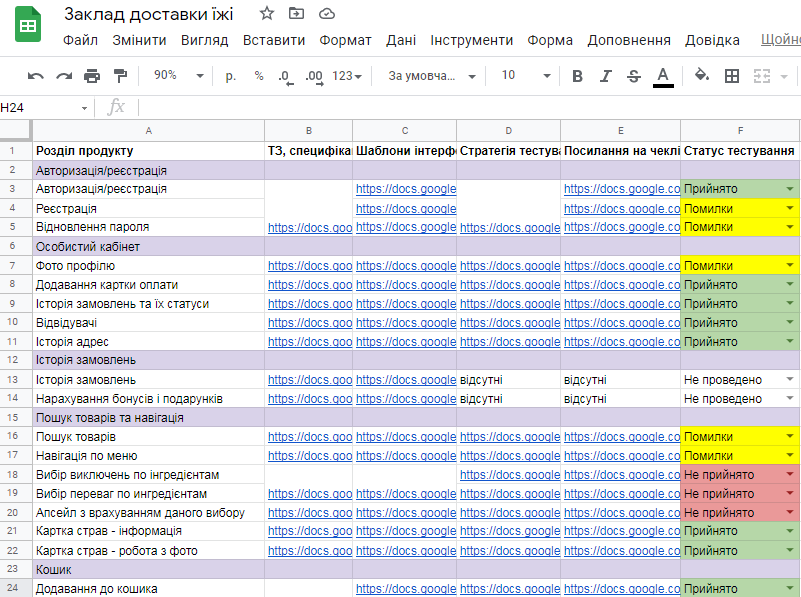Undo the last action
The width and height of the screenshot is (801, 597).
tap(35, 76)
